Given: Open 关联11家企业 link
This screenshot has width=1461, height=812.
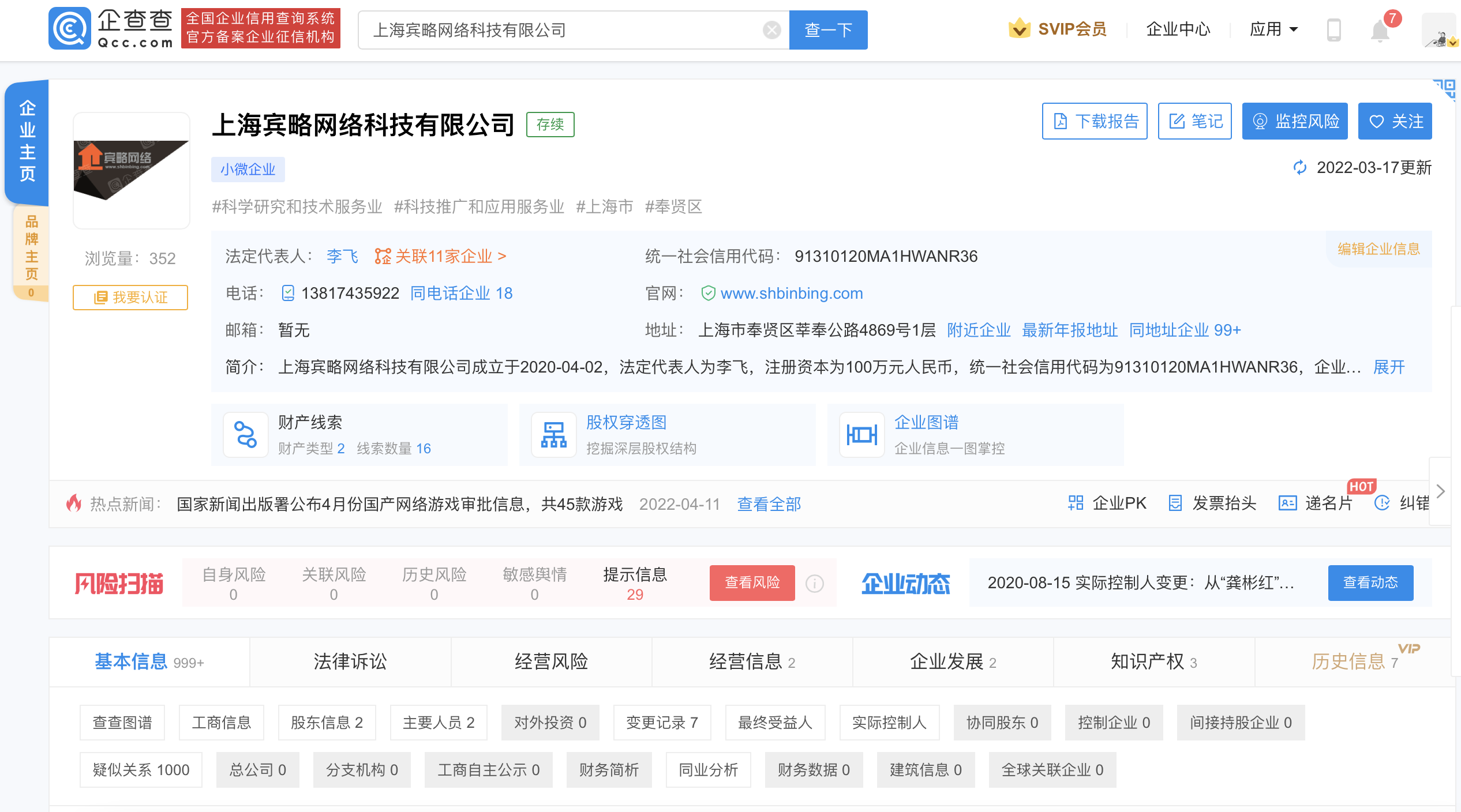Looking at the screenshot, I should point(440,256).
